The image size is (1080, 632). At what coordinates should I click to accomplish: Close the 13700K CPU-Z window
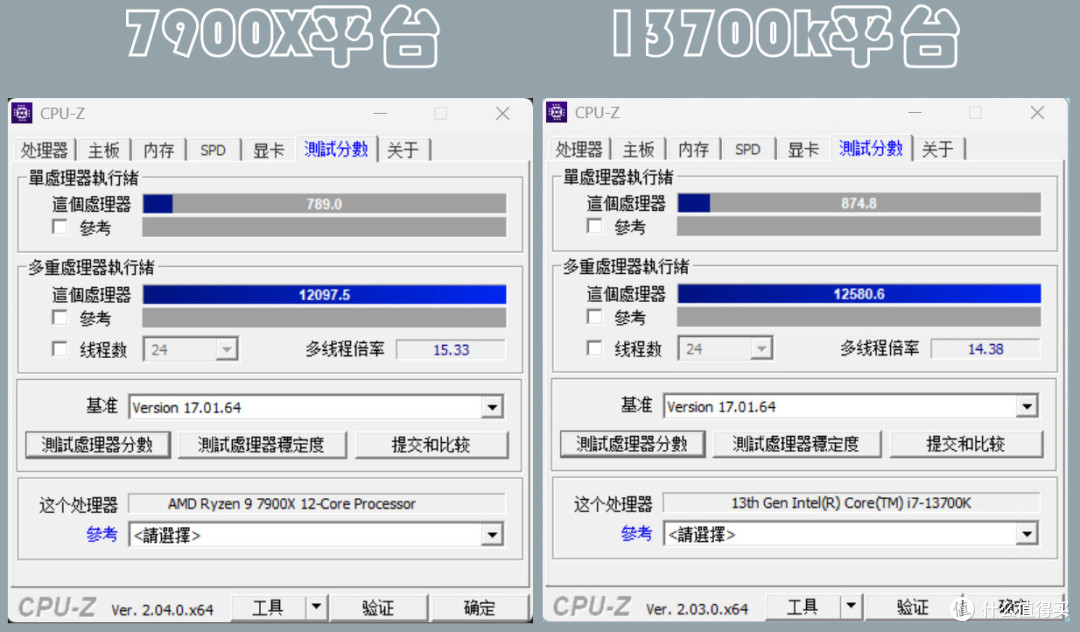(x=1037, y=113)
